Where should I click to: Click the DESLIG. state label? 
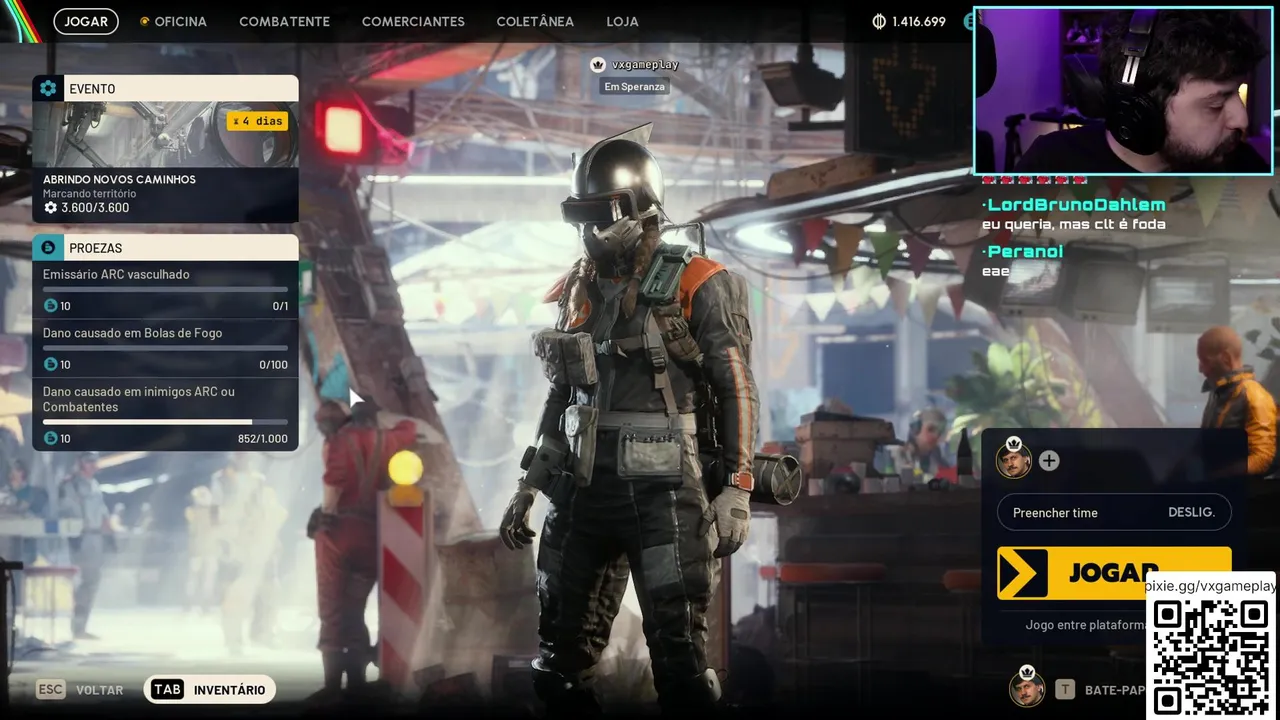(x=1191, y=512)
